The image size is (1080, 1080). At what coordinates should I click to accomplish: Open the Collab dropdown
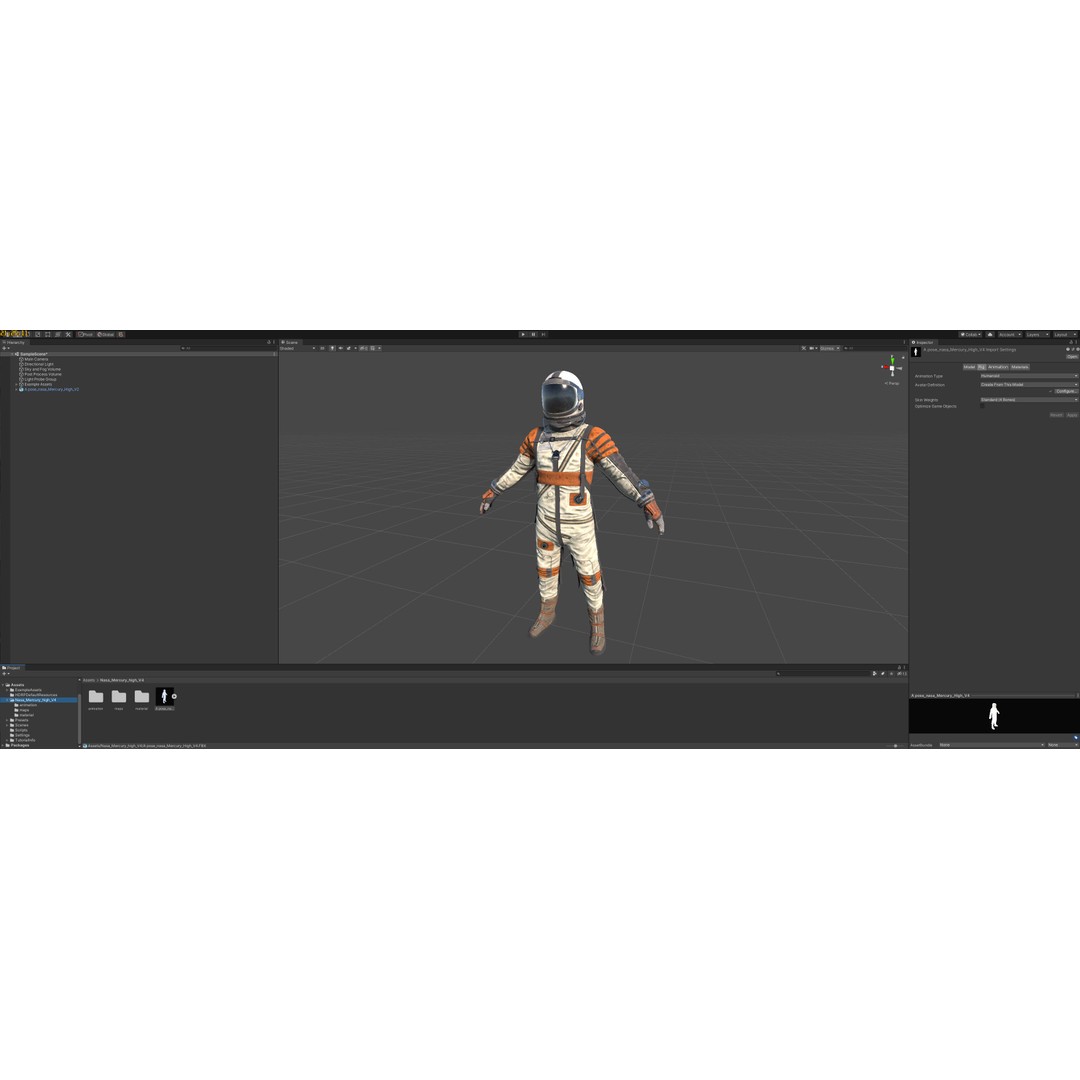click(x=970, y=335)
